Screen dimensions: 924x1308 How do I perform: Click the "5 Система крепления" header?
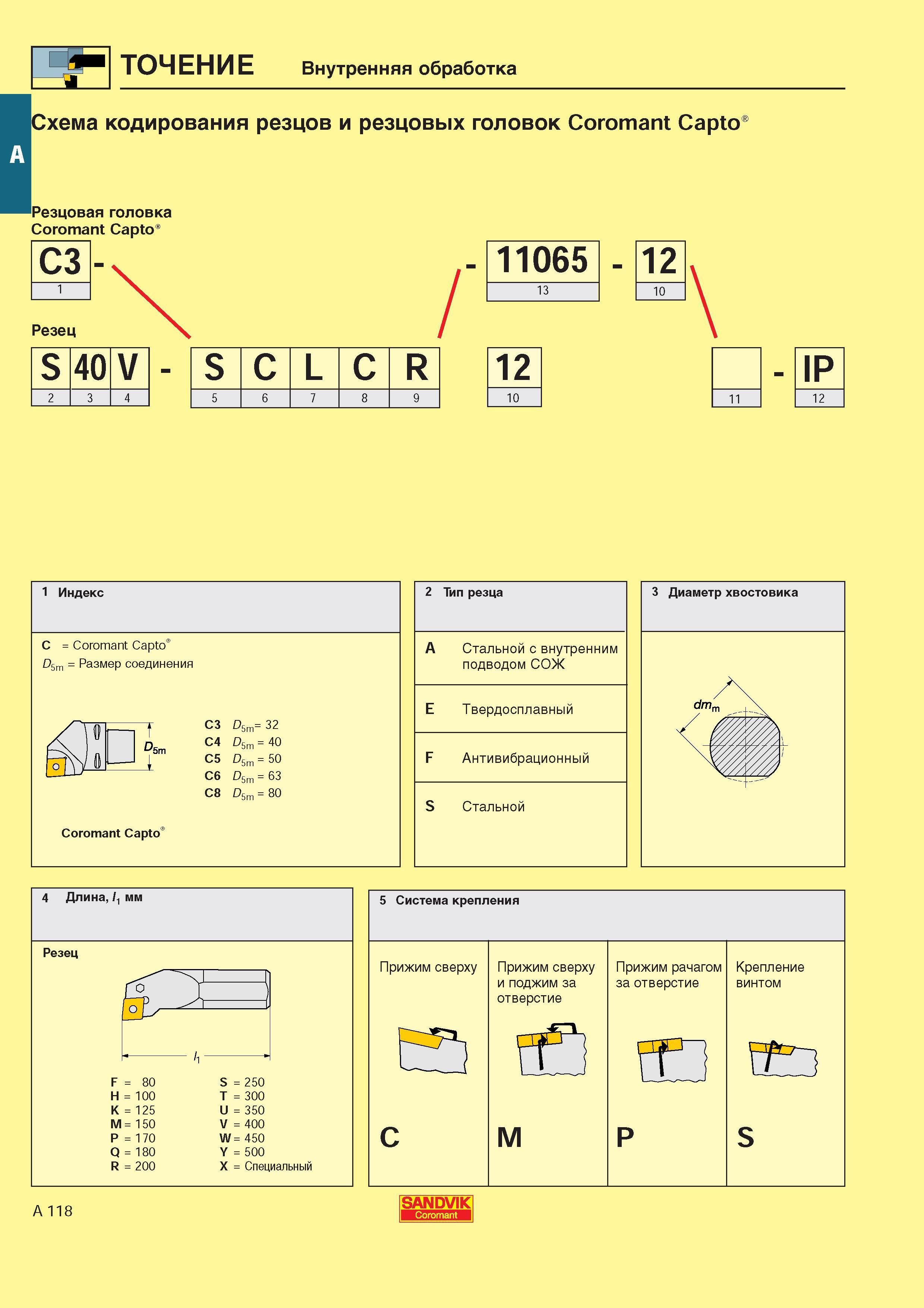607,915
